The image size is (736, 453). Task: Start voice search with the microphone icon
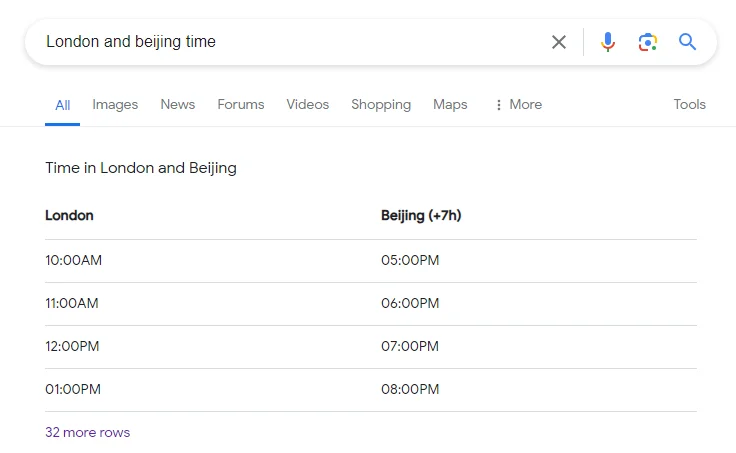pos(608,42)
